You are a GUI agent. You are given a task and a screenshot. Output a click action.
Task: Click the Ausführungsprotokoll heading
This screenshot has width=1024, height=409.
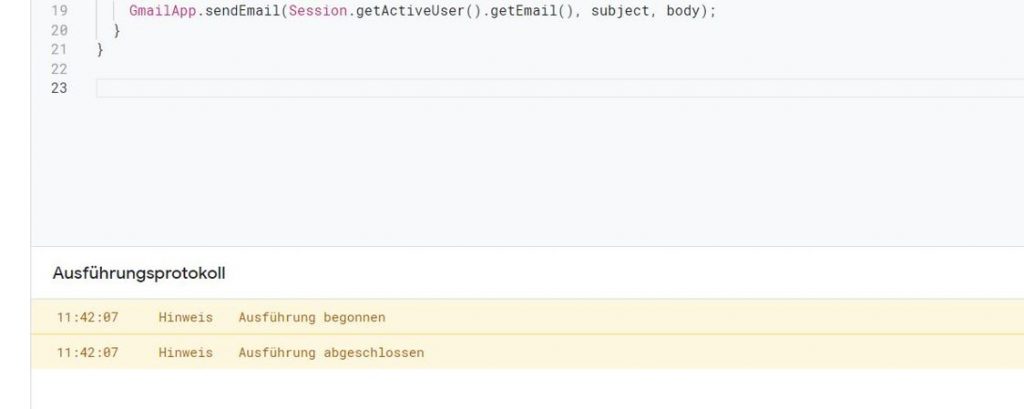click(138, 273)
